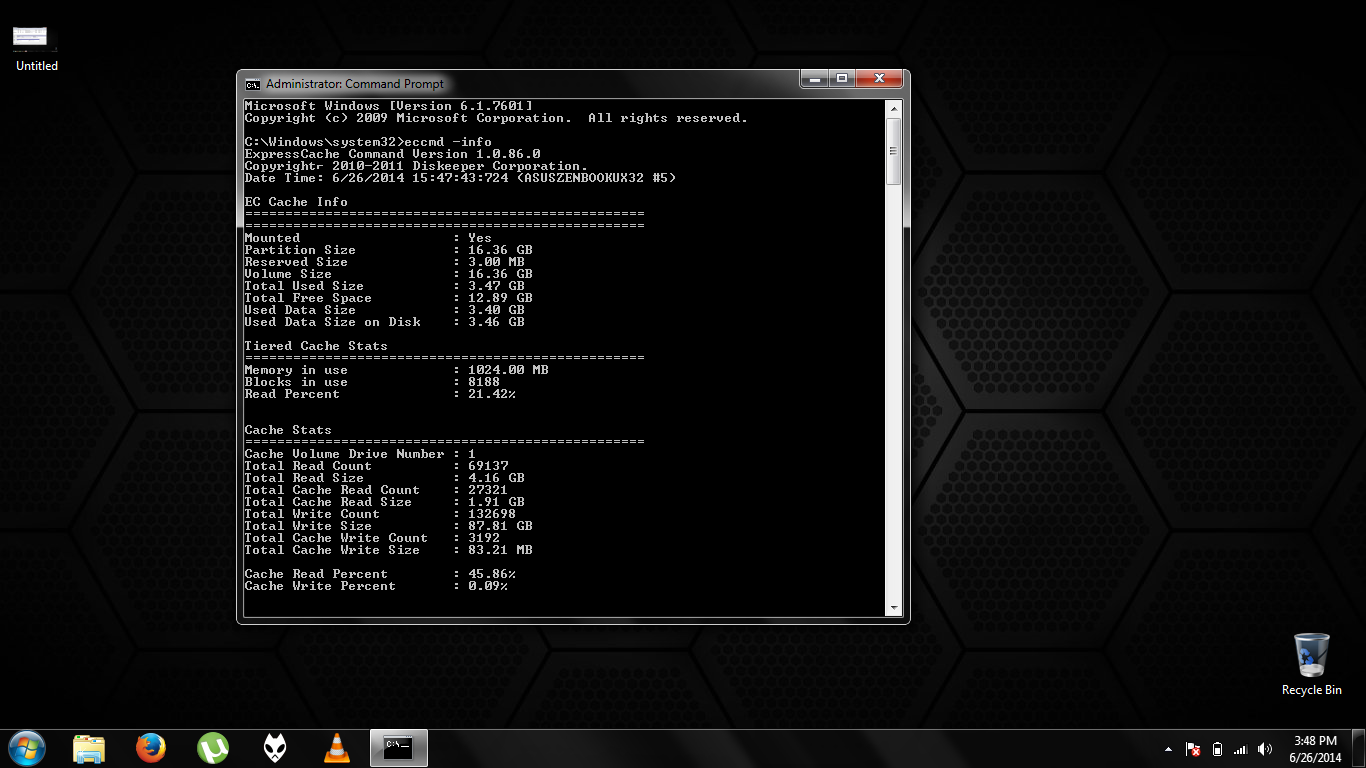
Task: Open foobar2000 alien icon in taskbar
Action: [275, 748]
